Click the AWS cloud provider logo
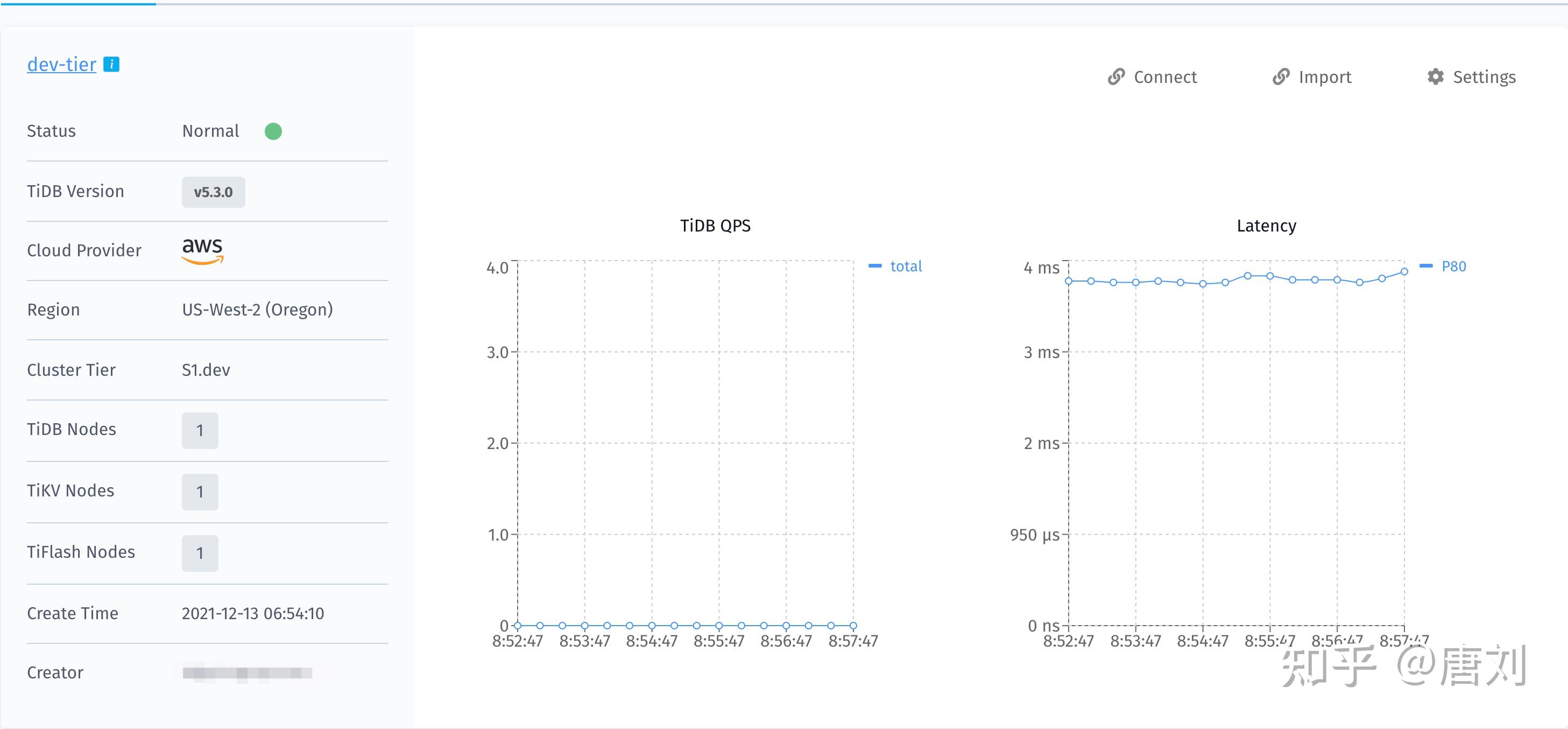Image resolution: width=1568 pixels, height=729 pixels. tap(203, 250)
